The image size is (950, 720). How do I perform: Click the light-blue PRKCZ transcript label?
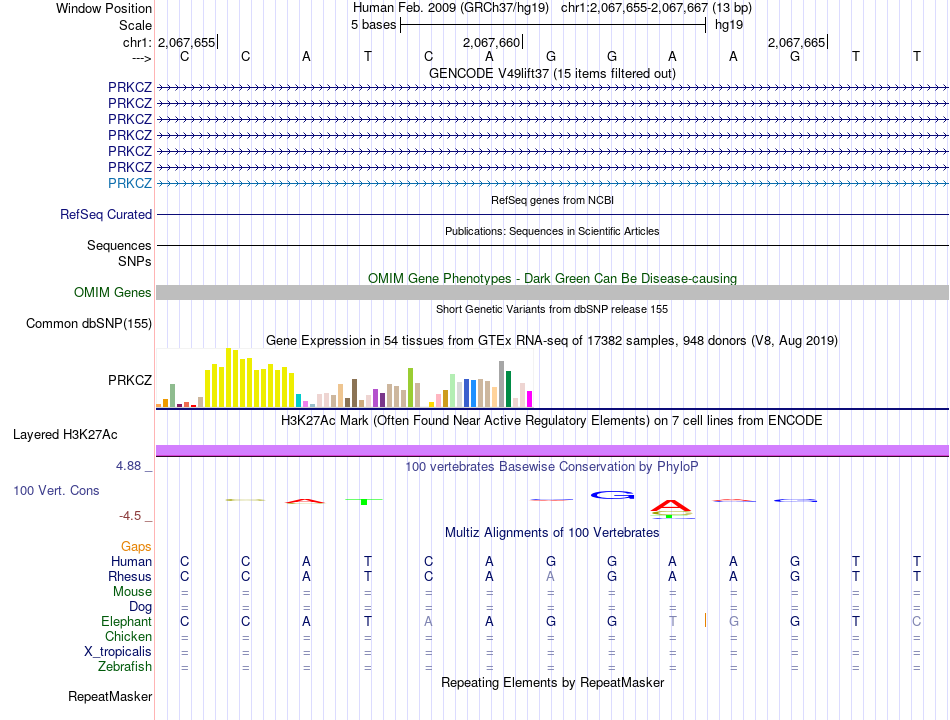pyautogui.click(x=130, y=183)
